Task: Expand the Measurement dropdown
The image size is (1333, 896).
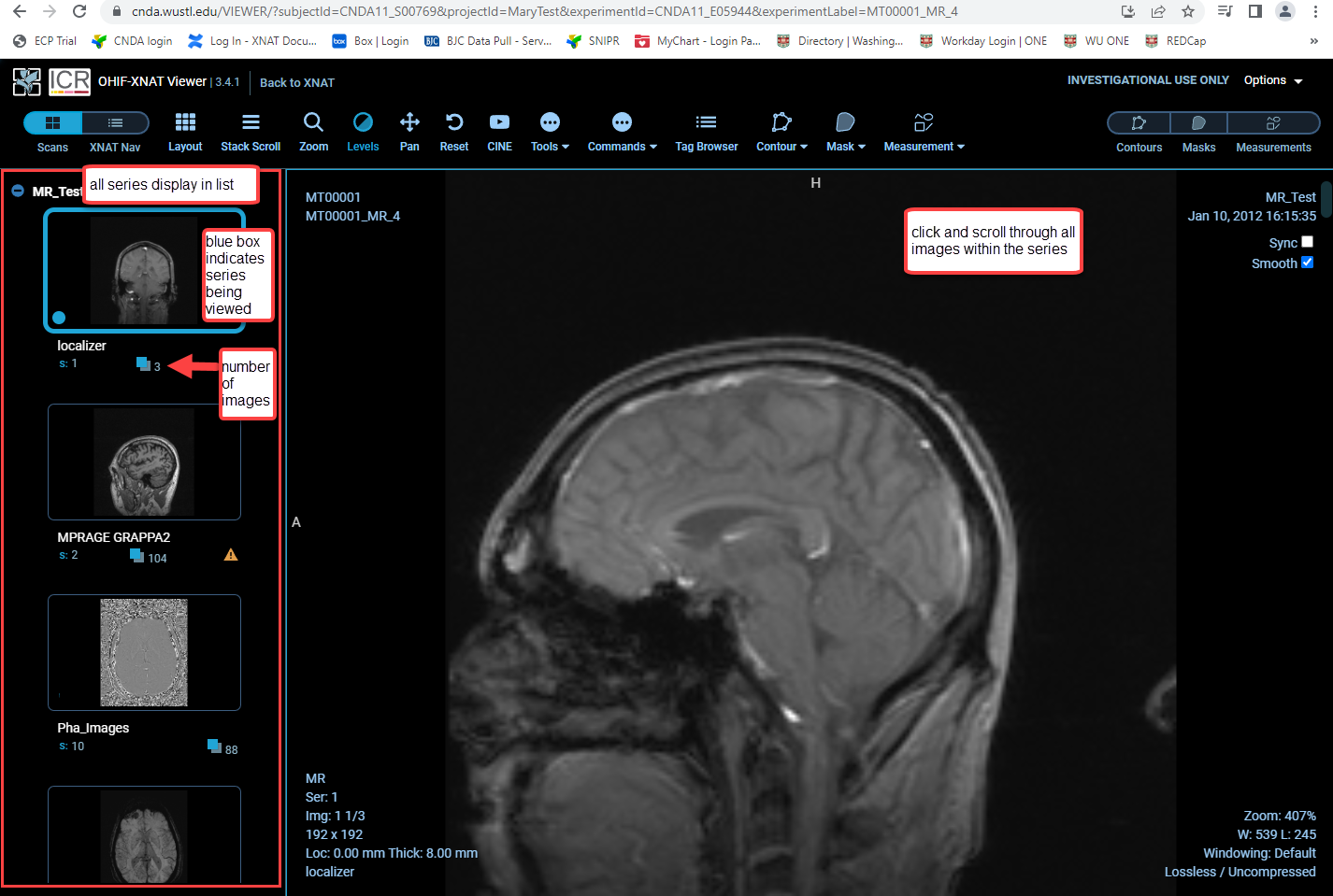Action: coord(924,131)
